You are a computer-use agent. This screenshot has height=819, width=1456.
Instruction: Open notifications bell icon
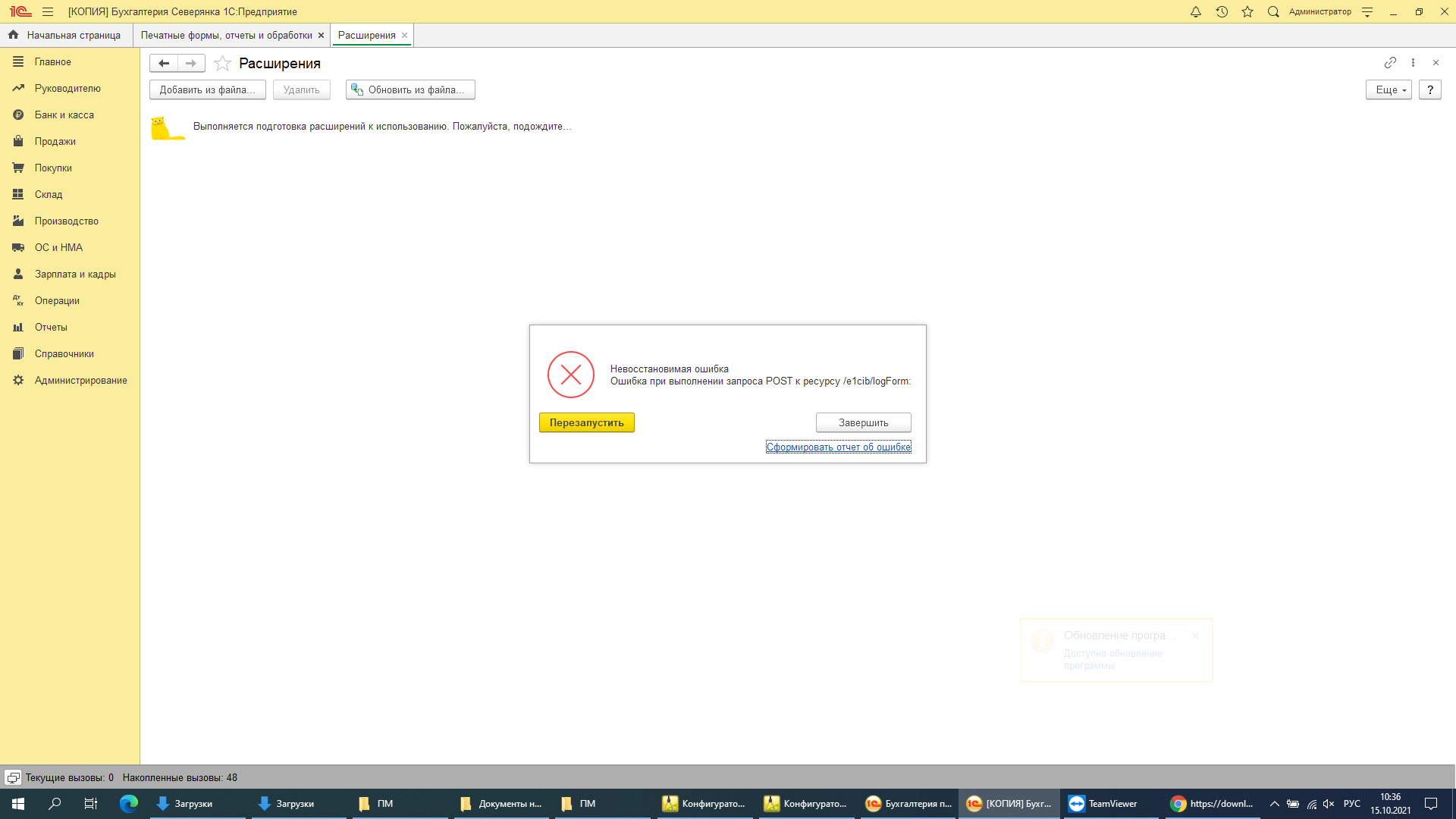pyautogui.click(x=1196, y=11)
